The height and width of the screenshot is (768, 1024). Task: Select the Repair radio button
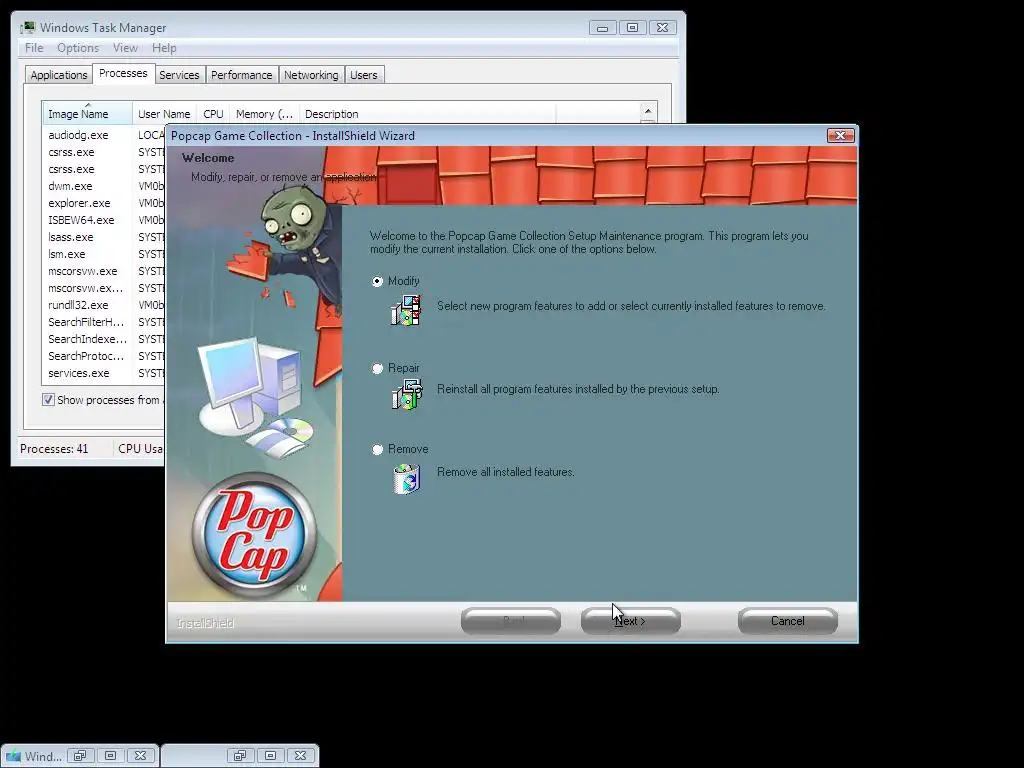pyautogui.click(x=377, y=368)
